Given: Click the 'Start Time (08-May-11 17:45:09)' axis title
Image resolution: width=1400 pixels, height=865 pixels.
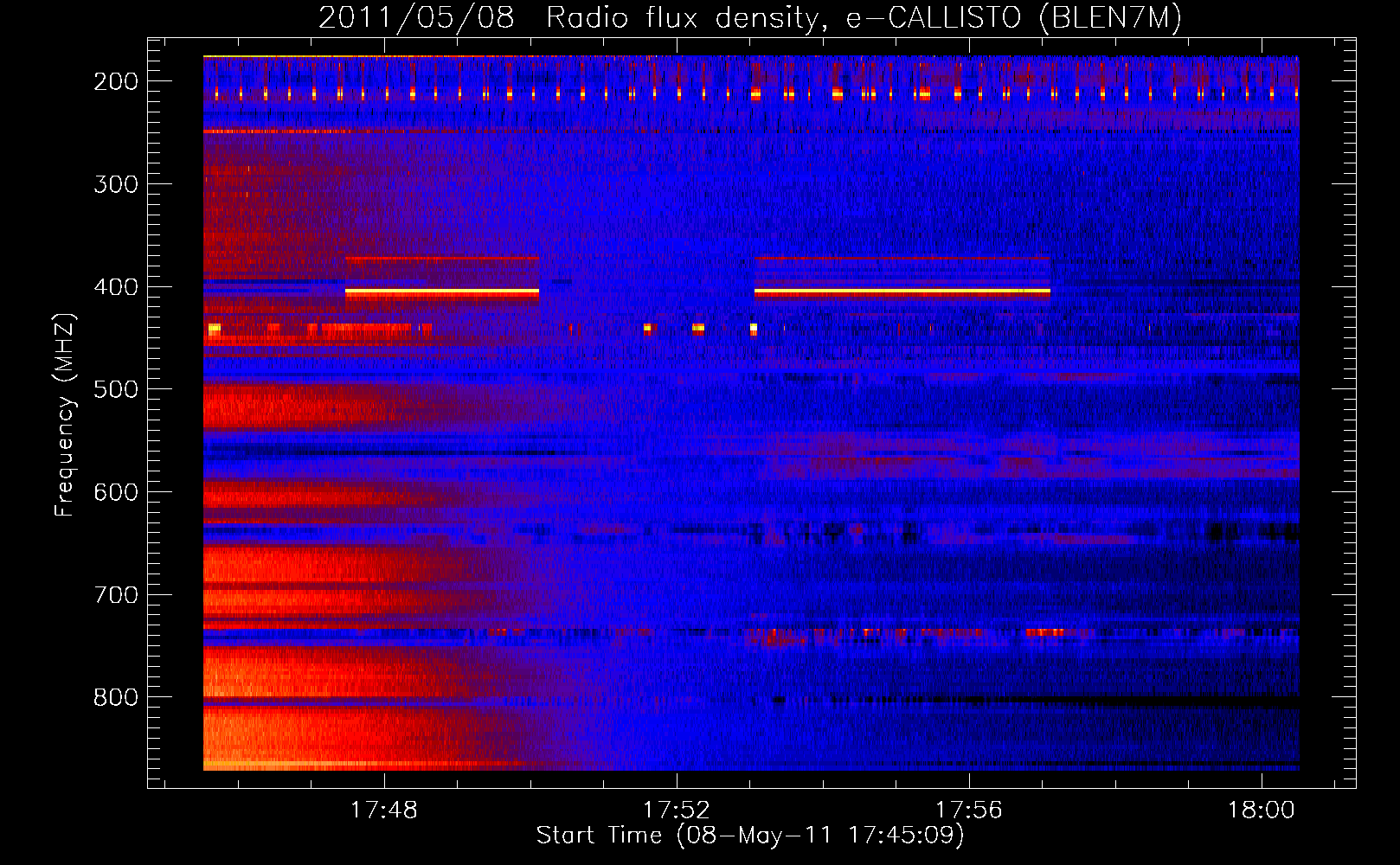Looking at the screenshot, I should pos(750,836).
